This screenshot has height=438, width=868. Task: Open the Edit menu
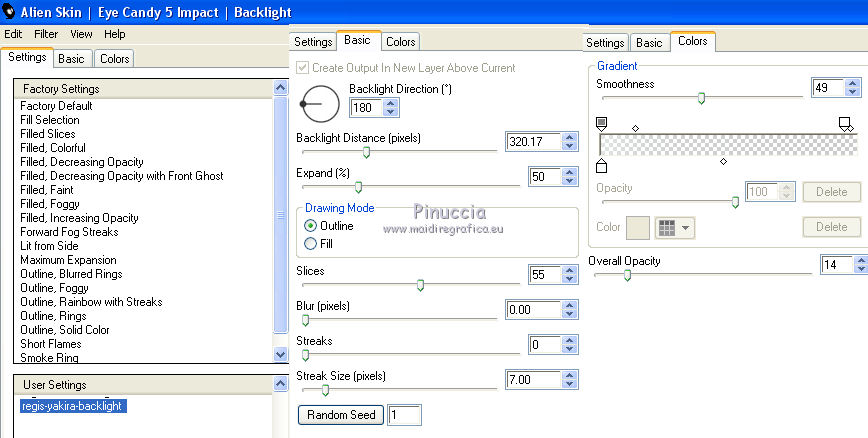coord(13,34)
